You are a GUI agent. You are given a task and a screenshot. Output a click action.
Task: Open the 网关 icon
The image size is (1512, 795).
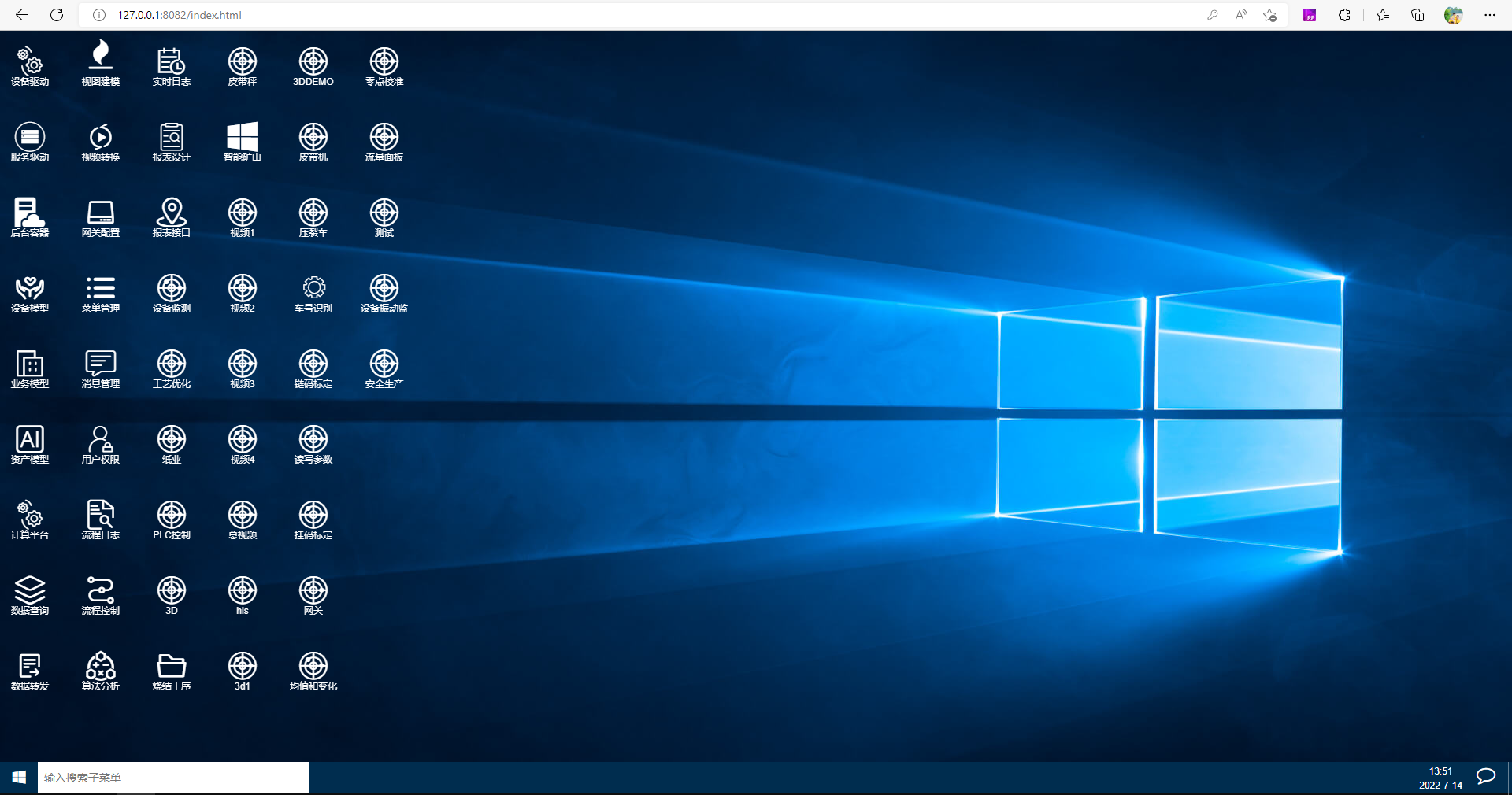click(313, 595)
